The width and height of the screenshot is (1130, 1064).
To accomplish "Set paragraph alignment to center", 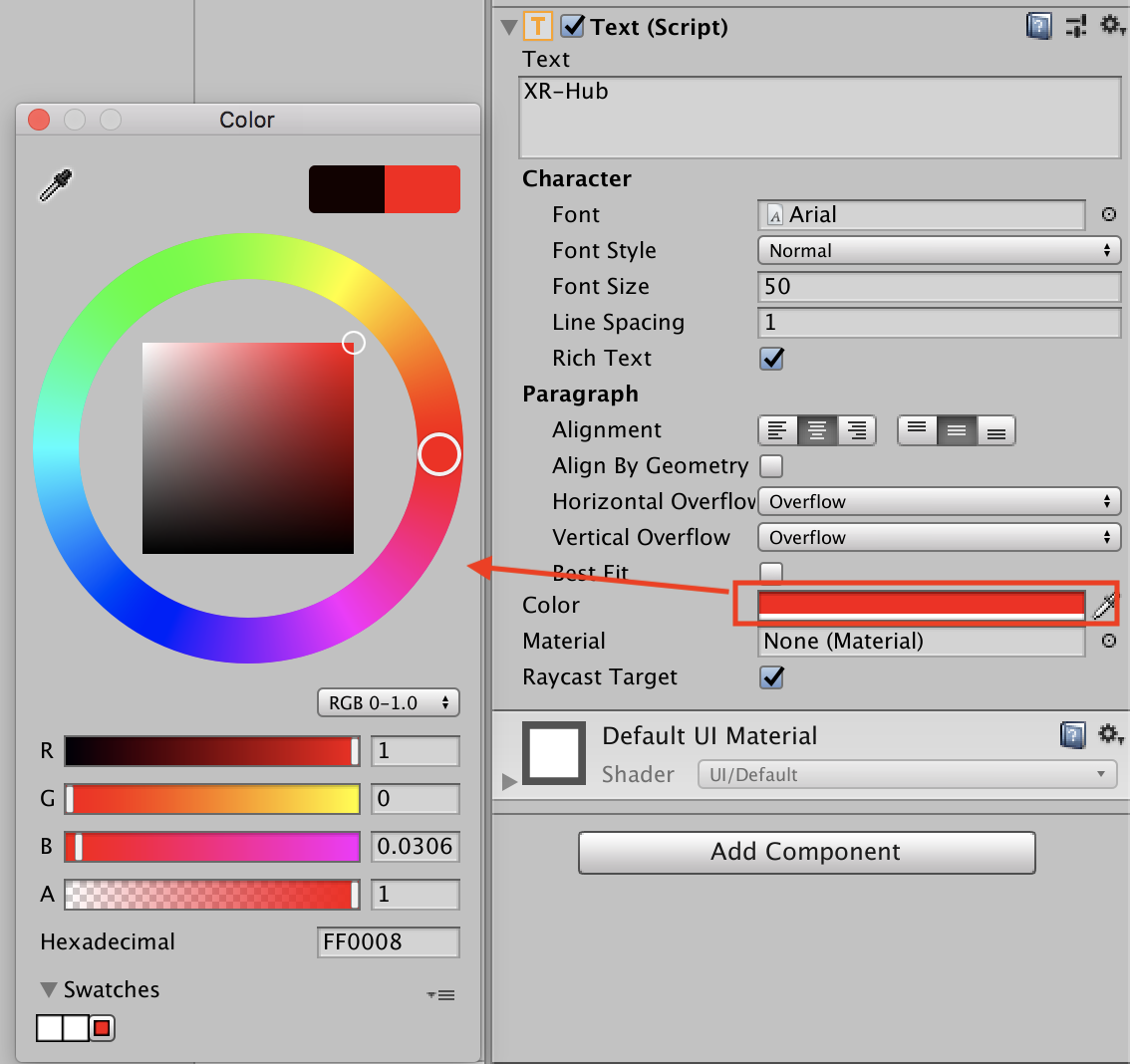I will (816, 429).
